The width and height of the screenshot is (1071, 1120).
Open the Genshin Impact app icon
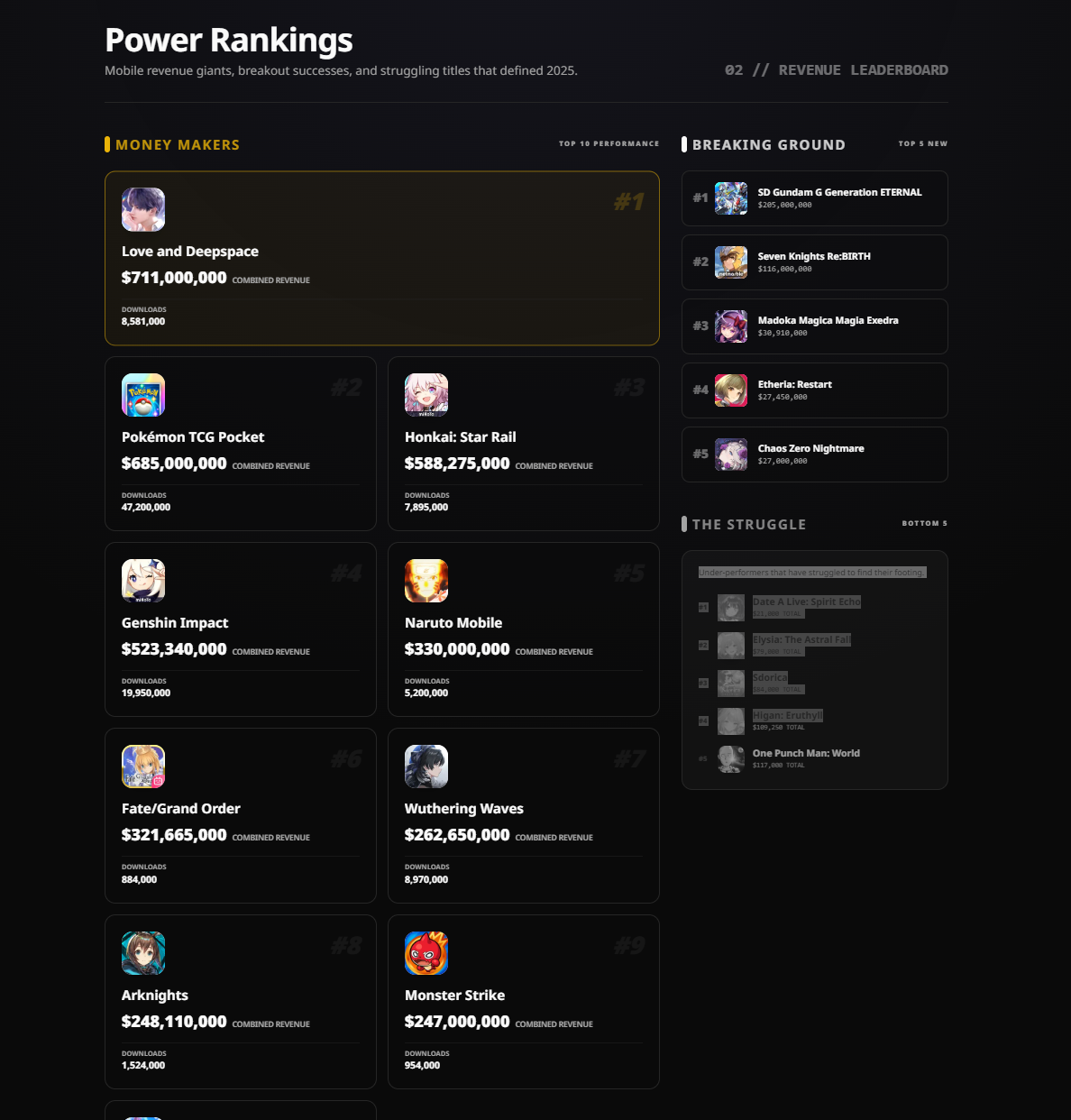point(143,581)
